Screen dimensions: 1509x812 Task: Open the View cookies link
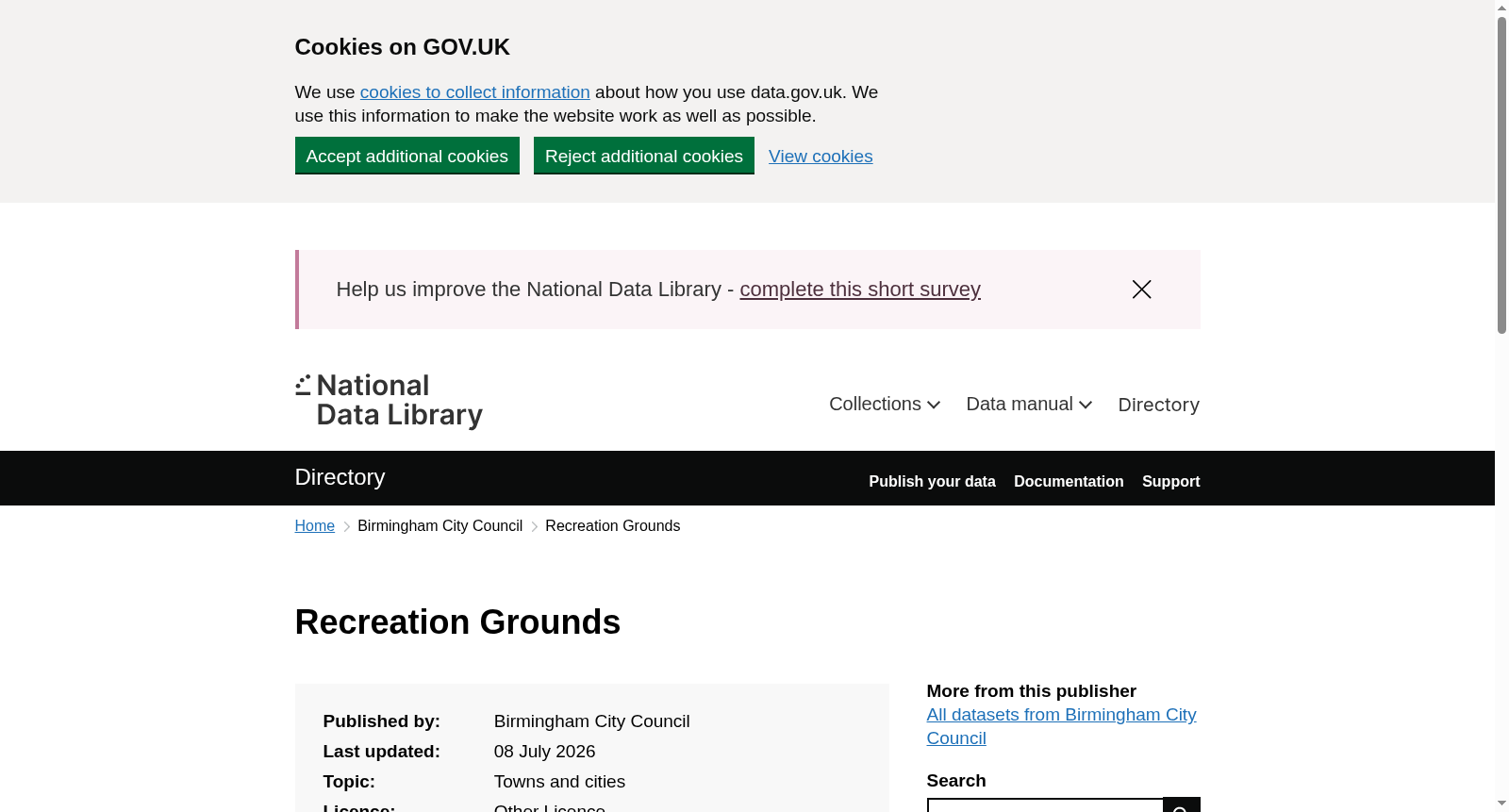[821, 157]
